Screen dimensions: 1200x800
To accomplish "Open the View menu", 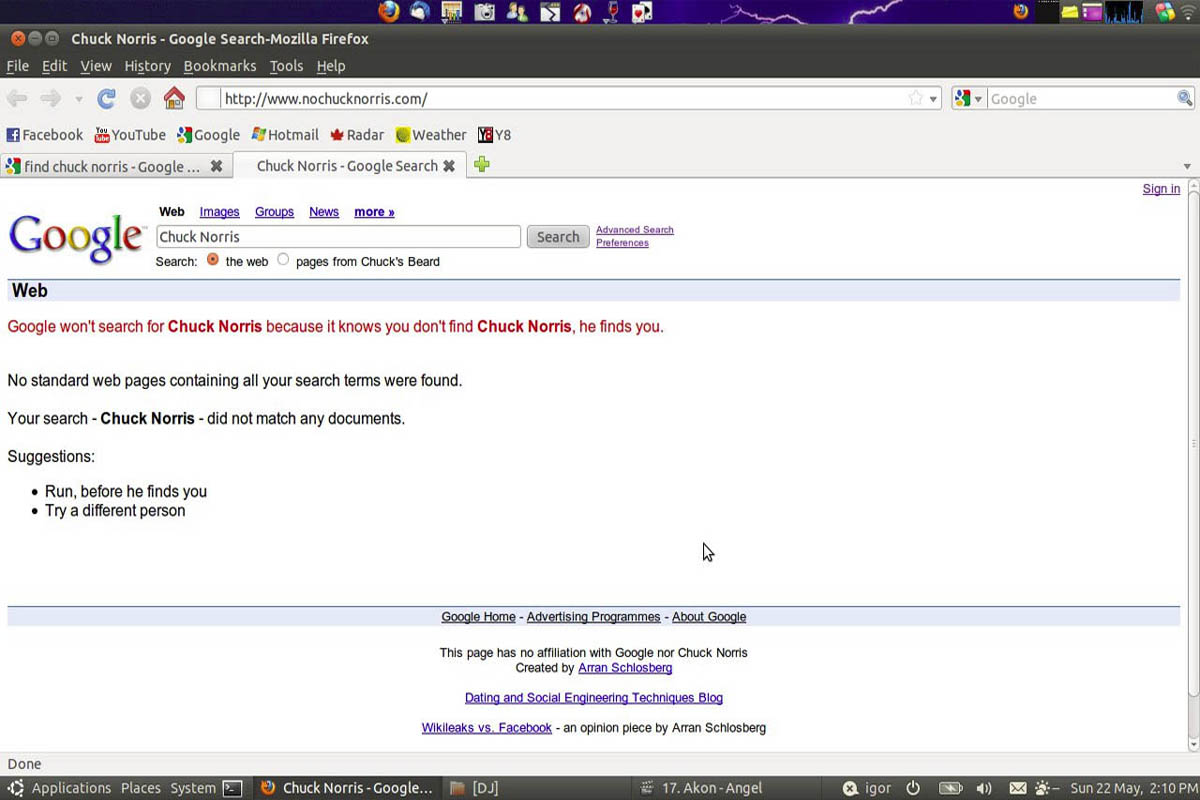I will click(x=96, y=66).
